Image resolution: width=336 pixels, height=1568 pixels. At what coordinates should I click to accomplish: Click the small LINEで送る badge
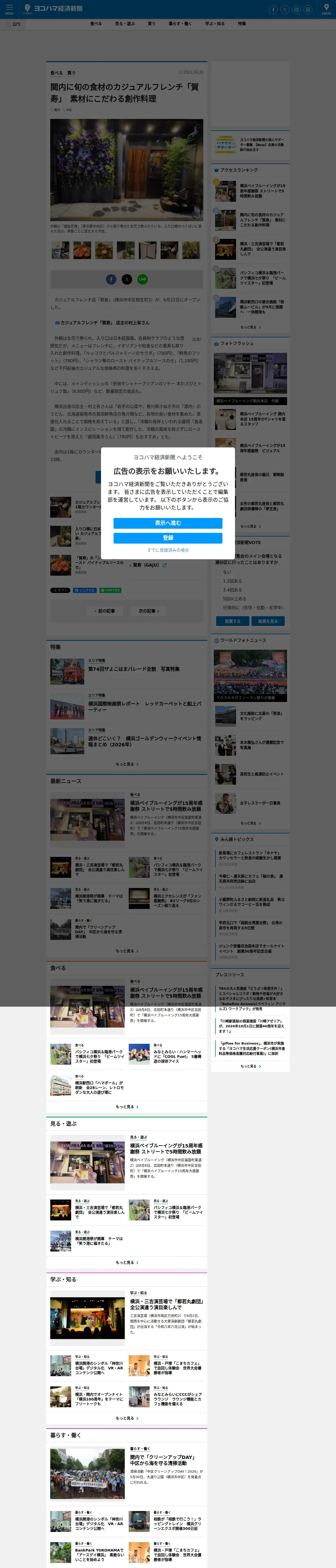pyautogui.click(x=110, y=590)
